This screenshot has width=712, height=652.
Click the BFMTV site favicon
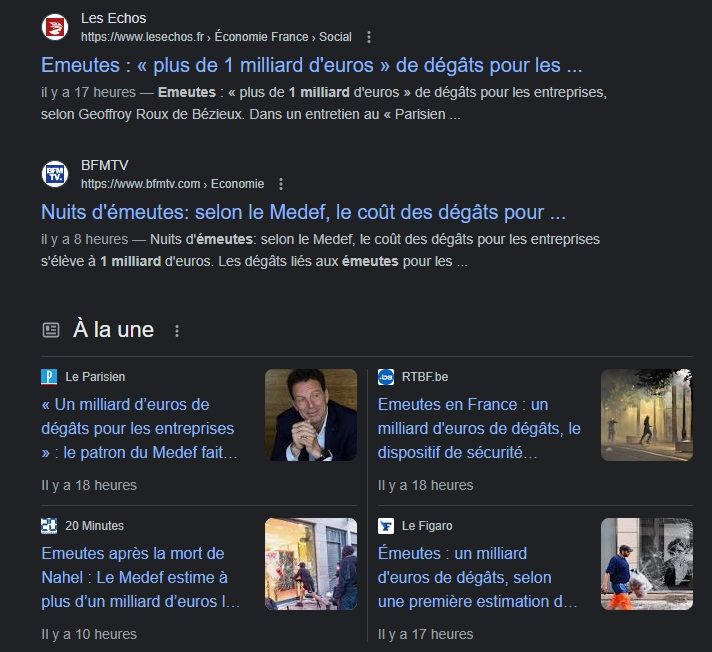click(55, 174)
